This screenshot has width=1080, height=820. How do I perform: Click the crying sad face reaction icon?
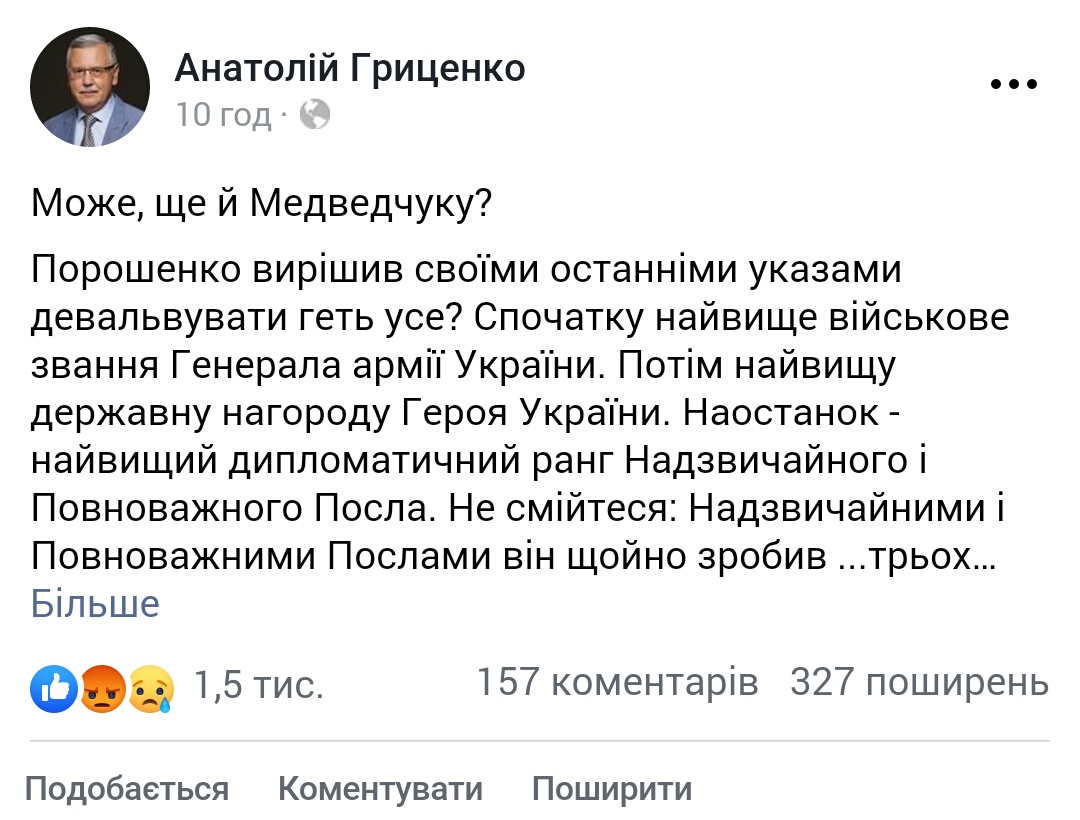click(x=152, y=688)
